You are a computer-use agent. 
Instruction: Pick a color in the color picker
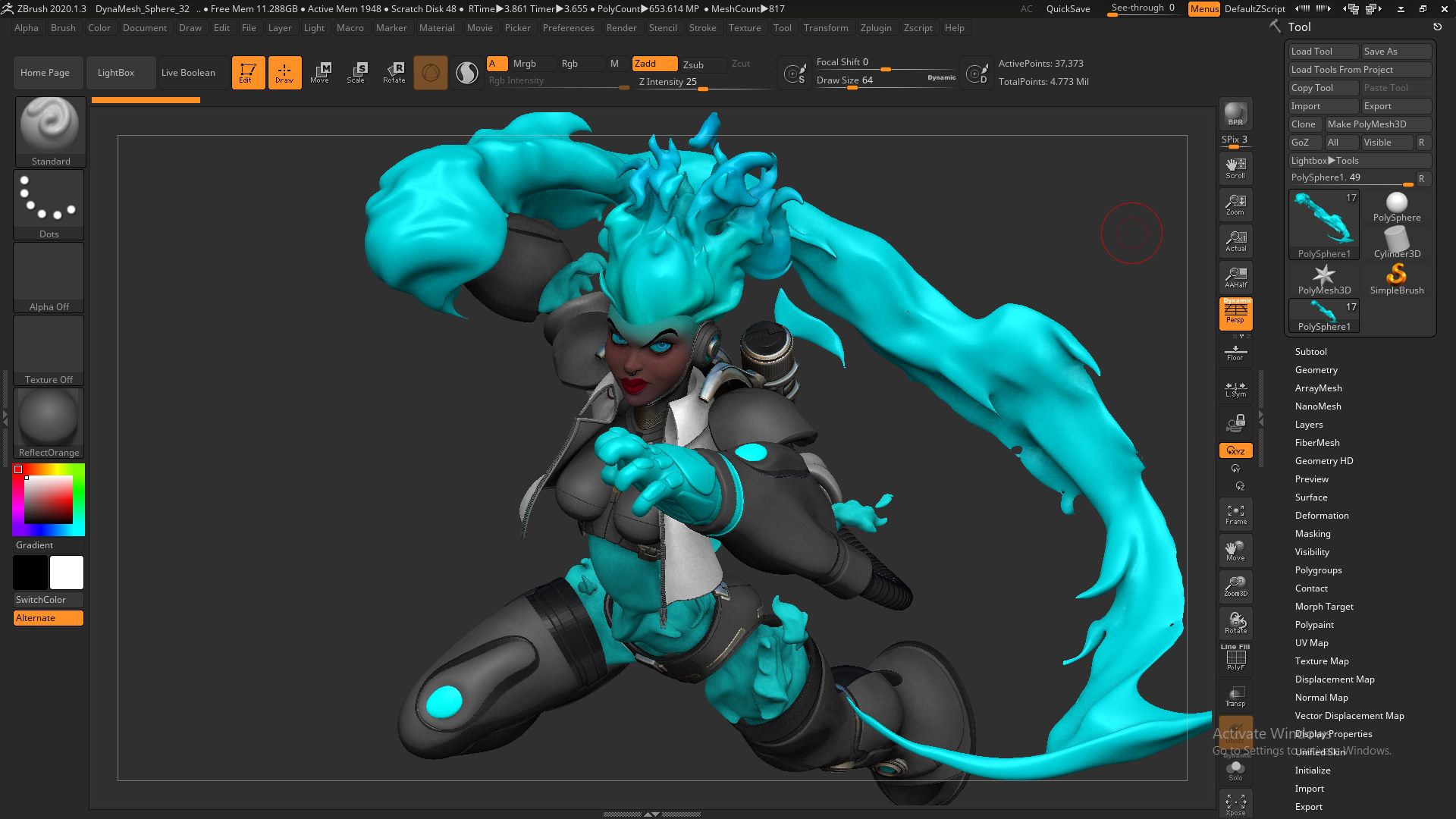point(49,500)
